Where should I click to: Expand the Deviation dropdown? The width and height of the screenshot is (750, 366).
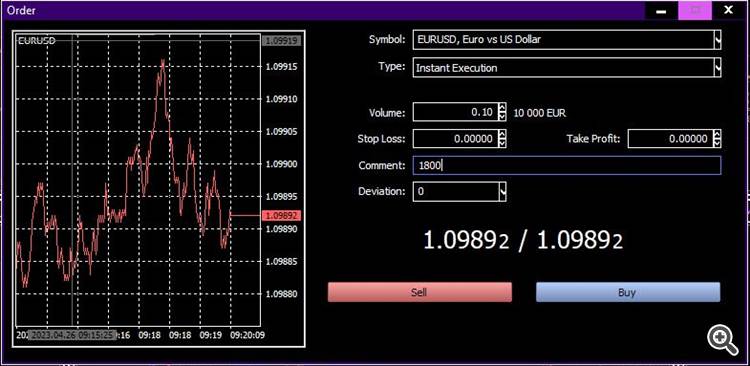[x=502, y=191]
